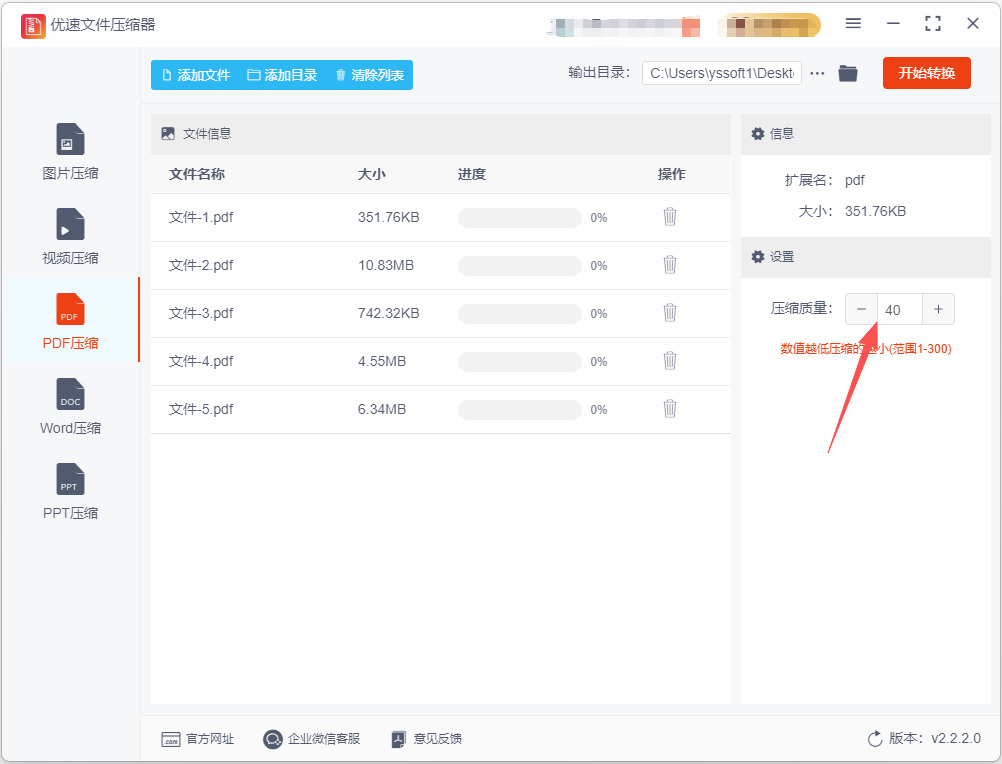Select the PDF压缩 sidebar tab

pos(70,321)
